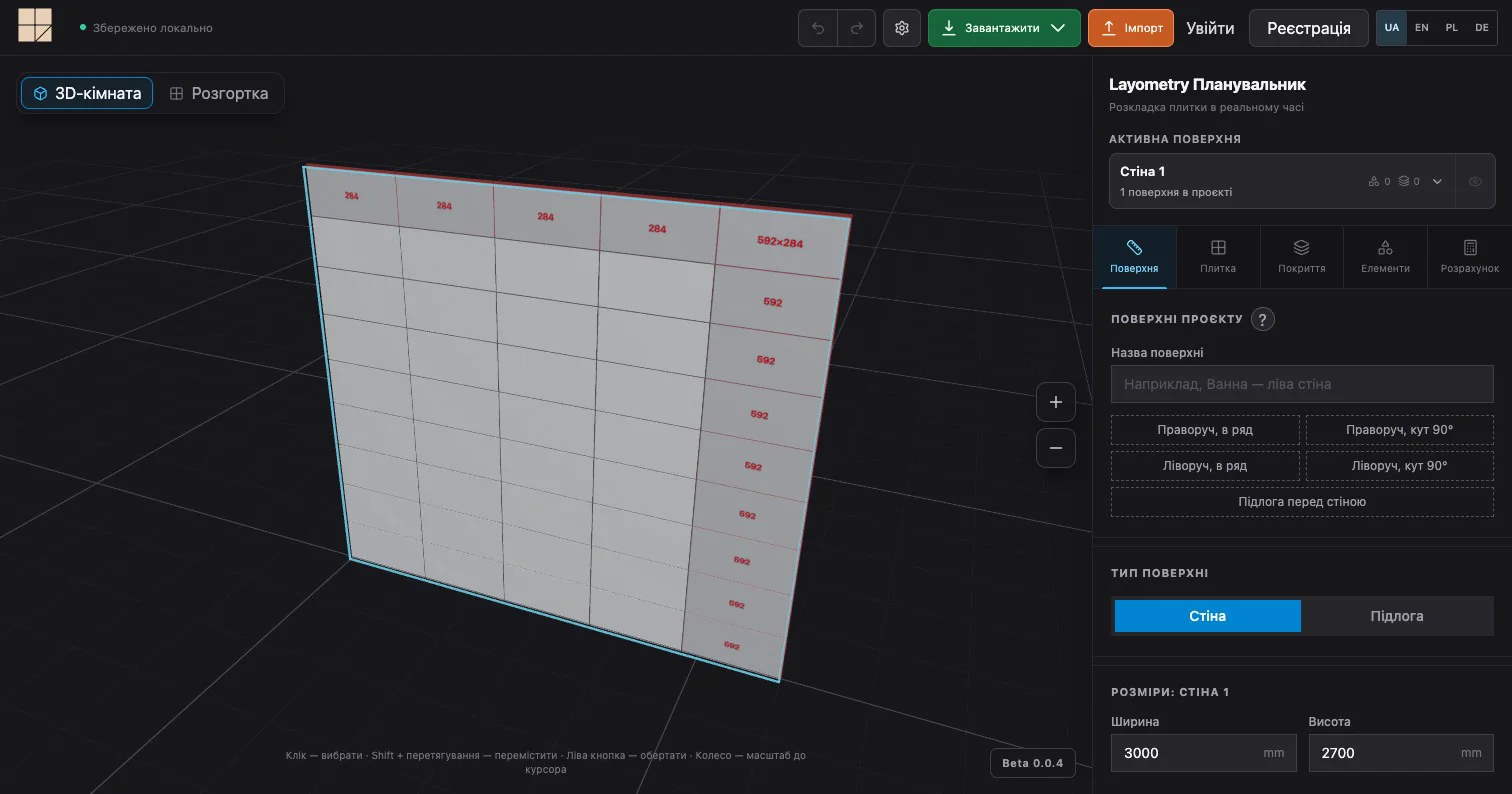Open the Плитка tab
The height and width of the screenshot is (794, 1512).
(x=1218, y=257)
